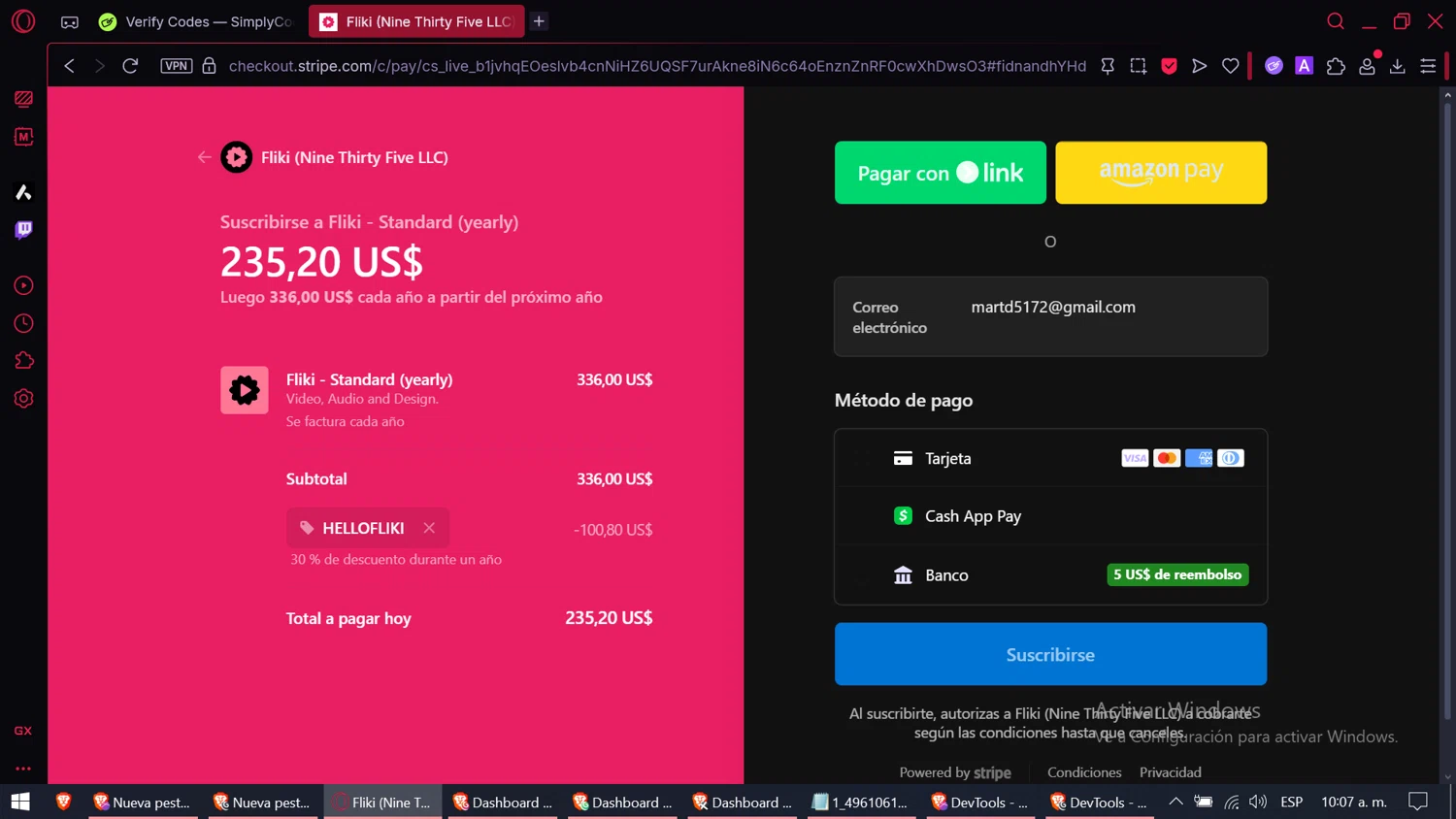The height and width of the screenshot is (819, 1456).
Task: Open the Condiciones link
Action: point(1084,772)
